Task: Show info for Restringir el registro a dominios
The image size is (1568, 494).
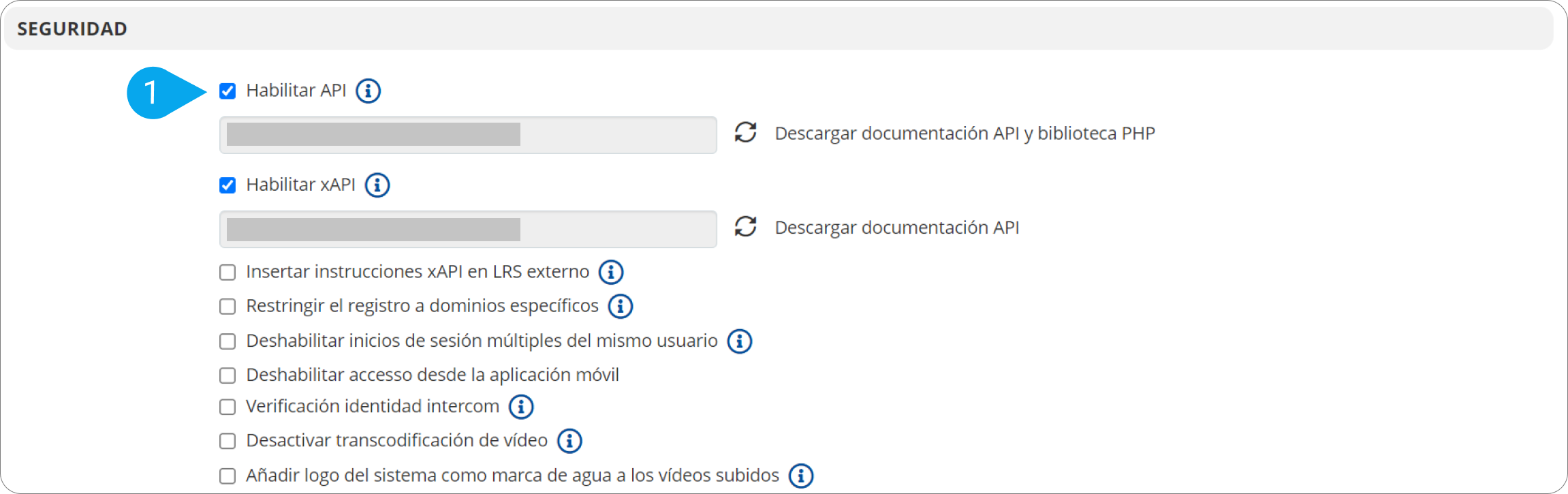Action: pyautogui.click(x=621, y=306)
